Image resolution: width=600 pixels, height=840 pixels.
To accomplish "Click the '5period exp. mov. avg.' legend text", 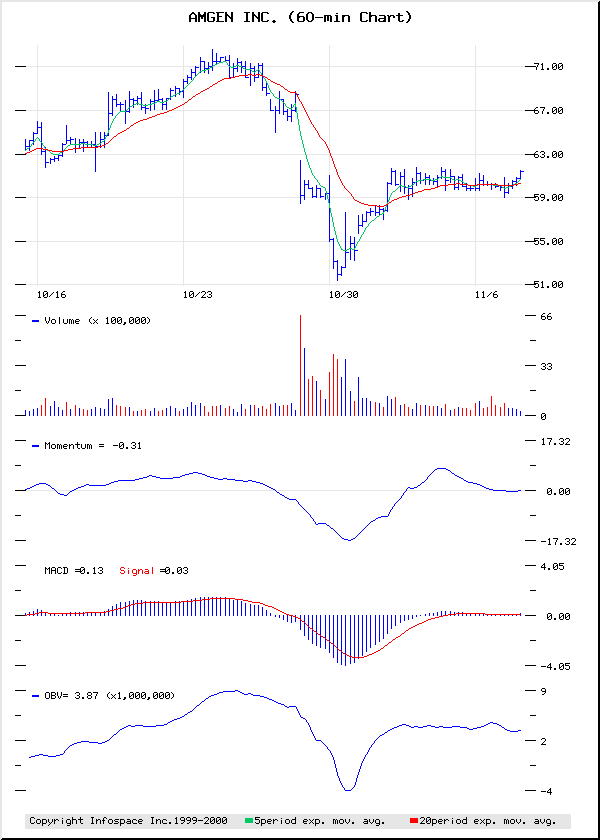I will click(x=320, y=821).
